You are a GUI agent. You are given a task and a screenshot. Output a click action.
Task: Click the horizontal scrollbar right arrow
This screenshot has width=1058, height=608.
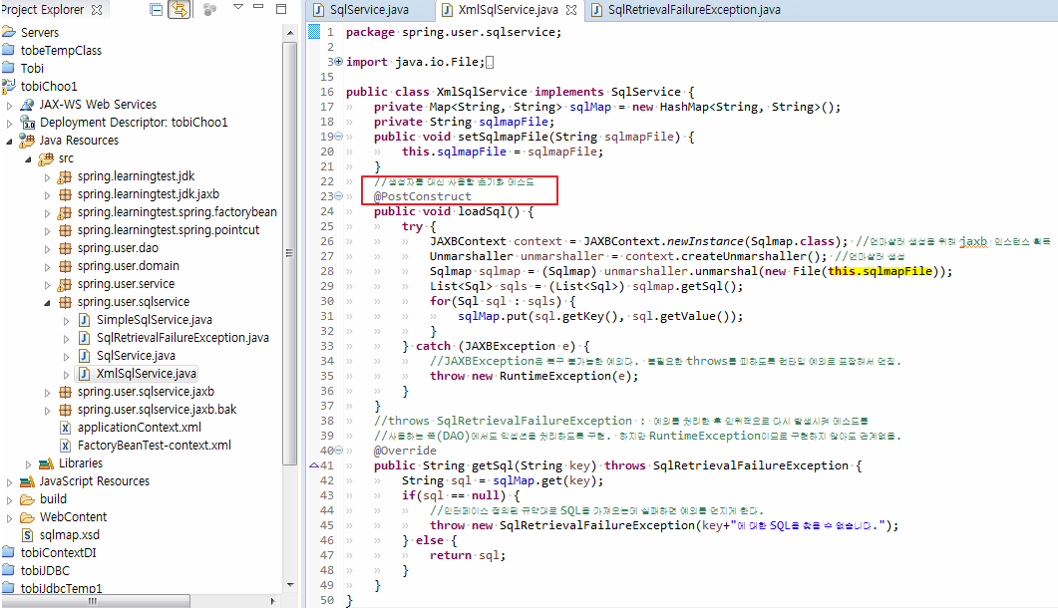click(273, 601)
